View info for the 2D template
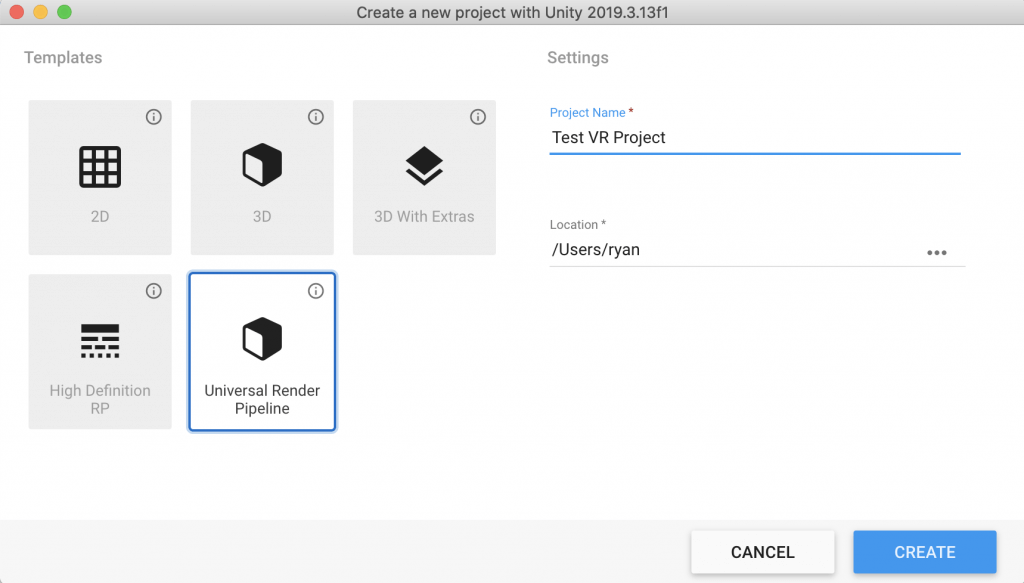The width and height of the screenshot is (1024, 583). [154, 117]
